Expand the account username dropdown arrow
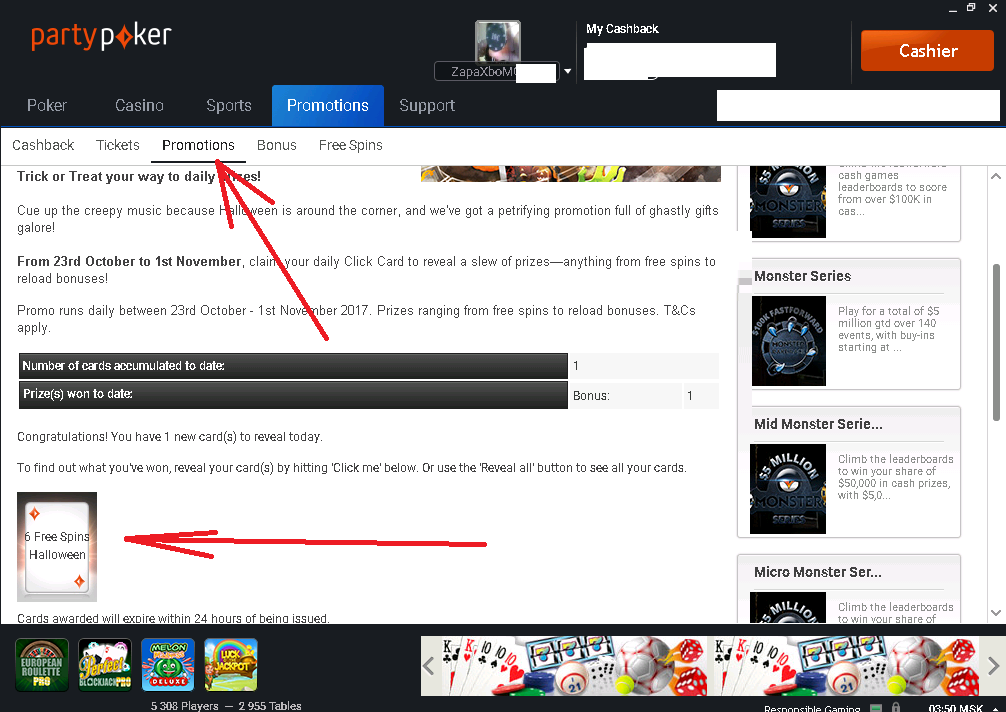Image resolution: width=1006 pixels, height=712 pixels. pos(567,71)
